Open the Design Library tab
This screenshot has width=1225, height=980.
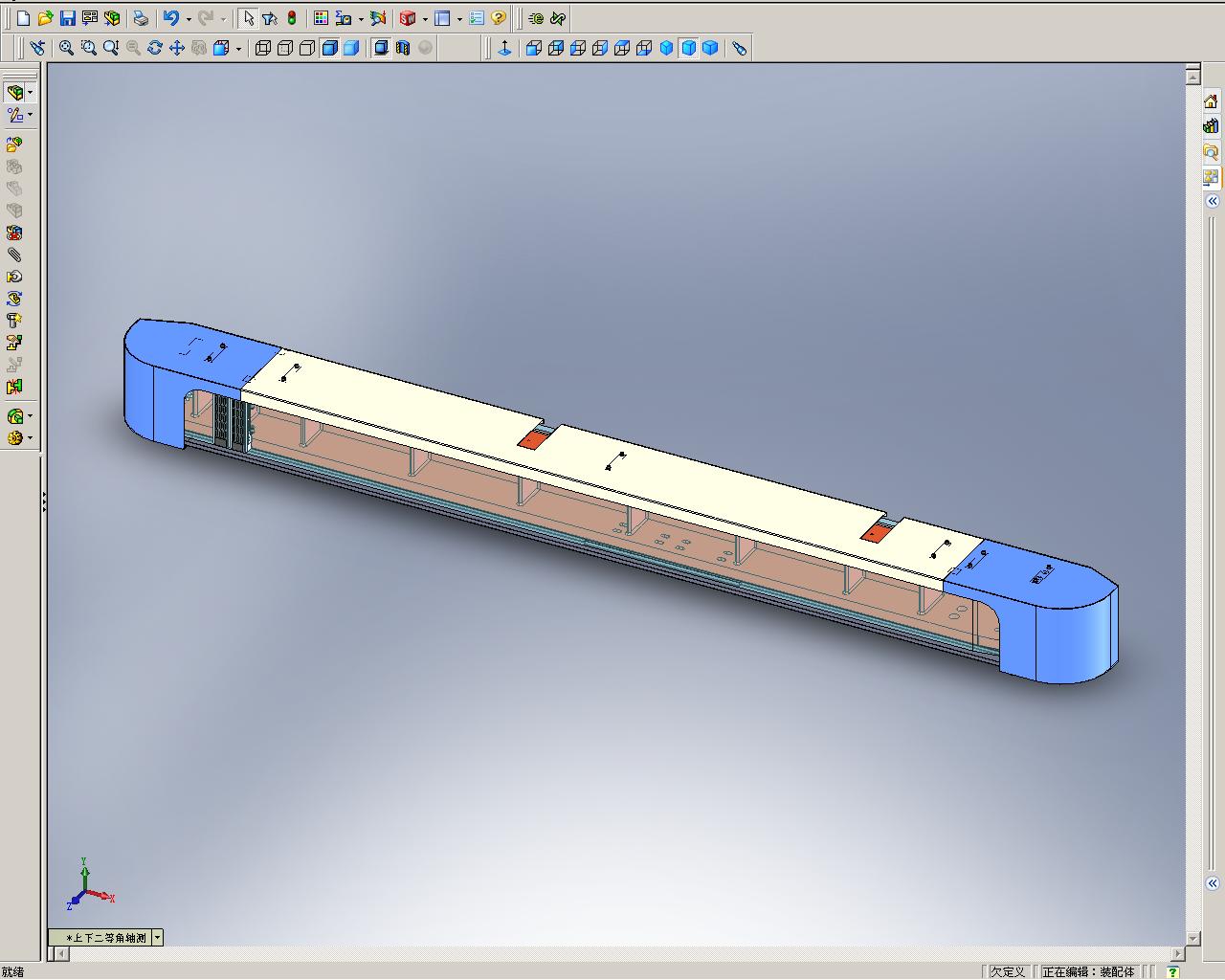click(1212, 126)
